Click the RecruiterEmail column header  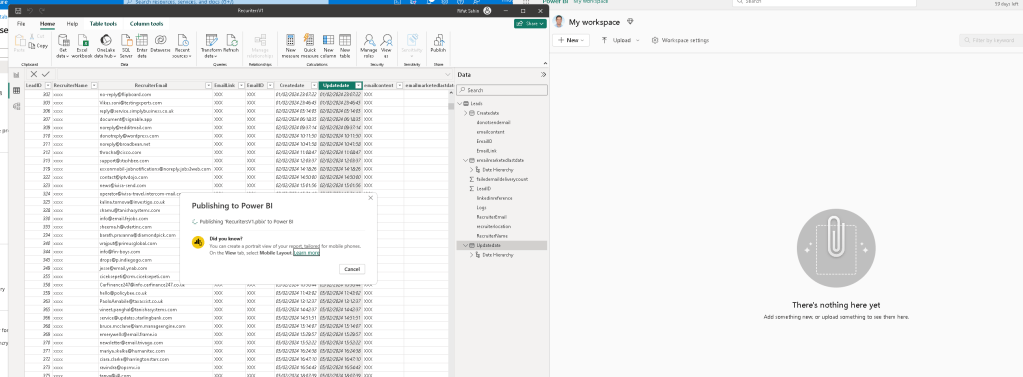point(151,85)
